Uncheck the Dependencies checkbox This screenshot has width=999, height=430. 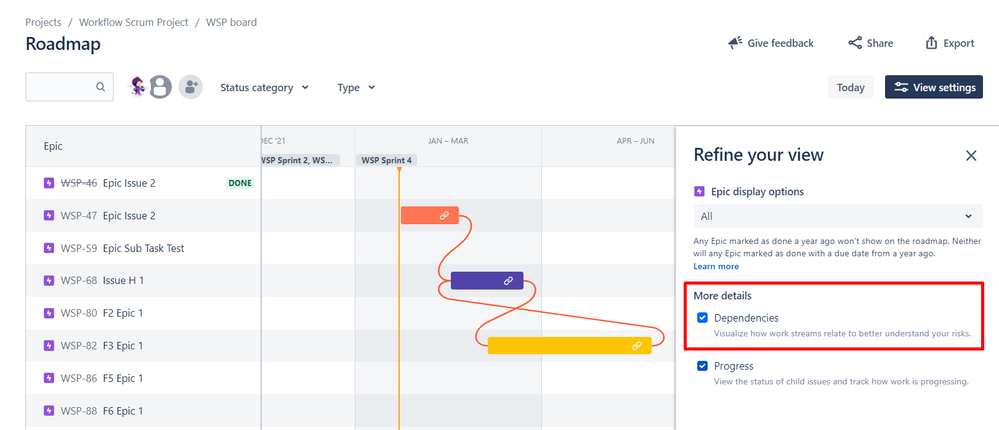coord(702,317)
